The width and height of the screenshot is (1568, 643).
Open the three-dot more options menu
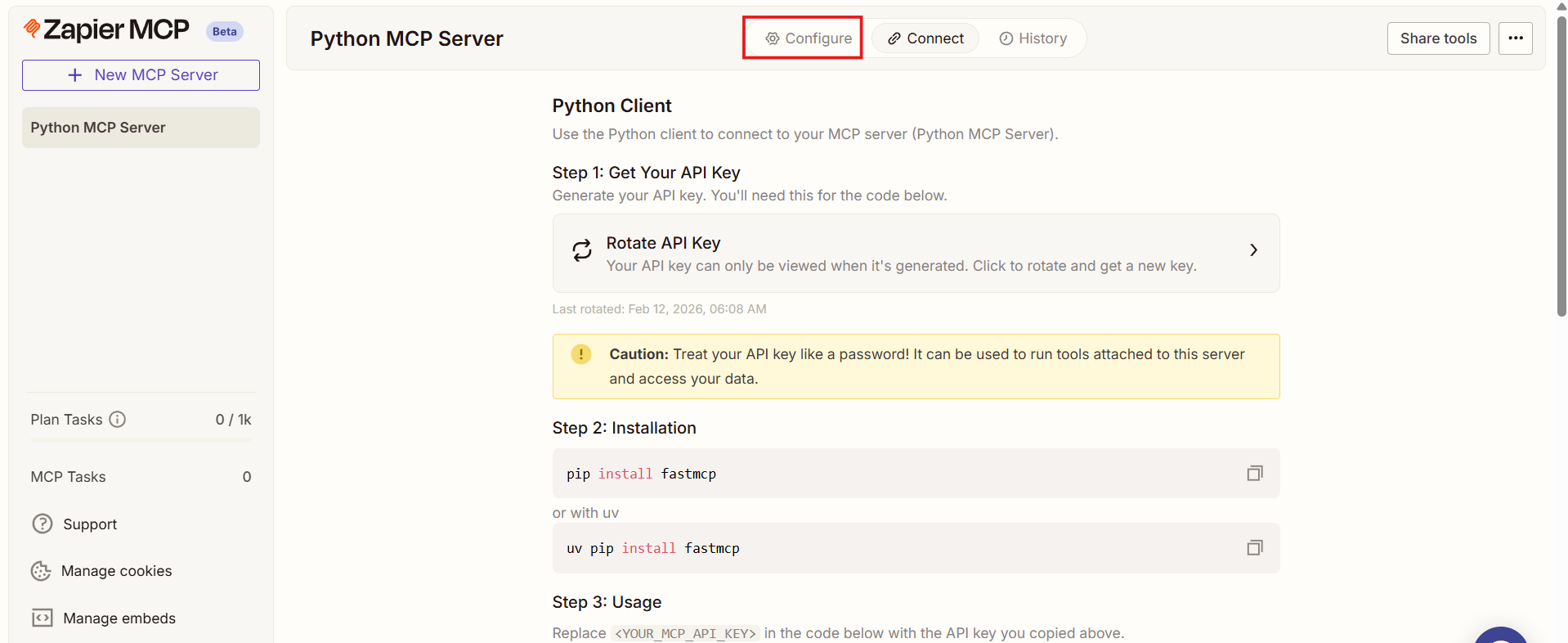coord(1515,38)
